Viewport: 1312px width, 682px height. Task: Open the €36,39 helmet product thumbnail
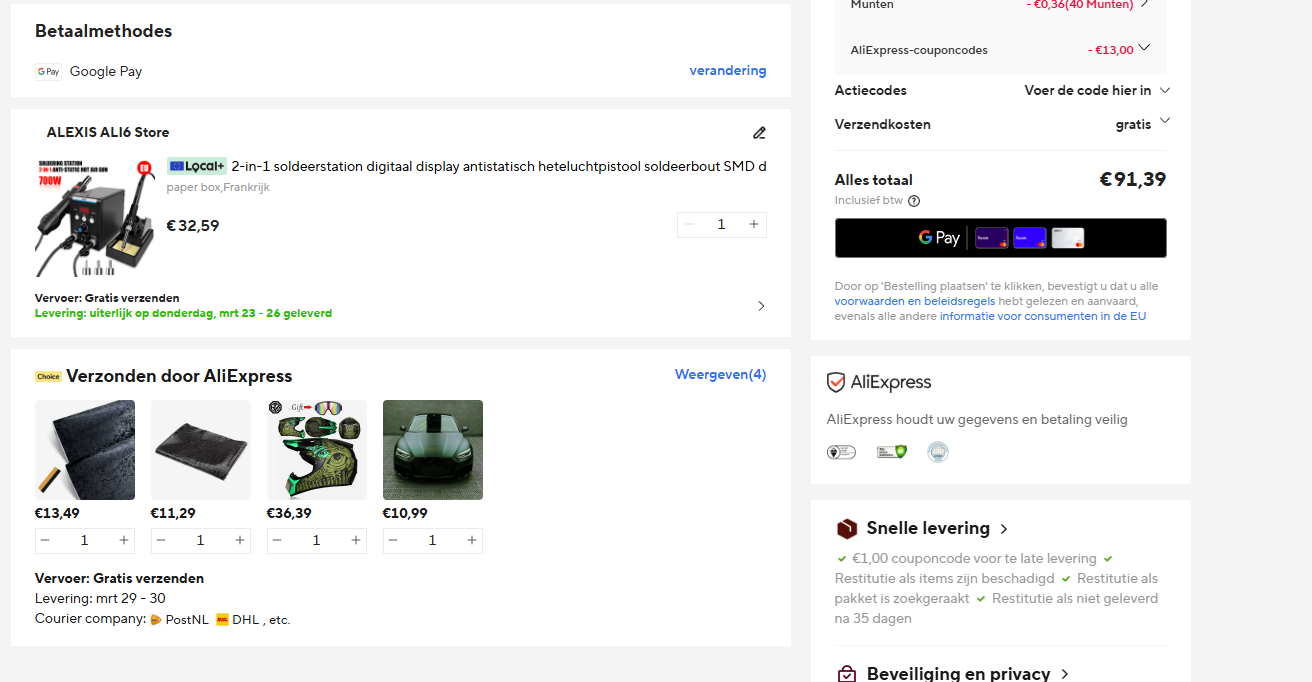point(317,450)
